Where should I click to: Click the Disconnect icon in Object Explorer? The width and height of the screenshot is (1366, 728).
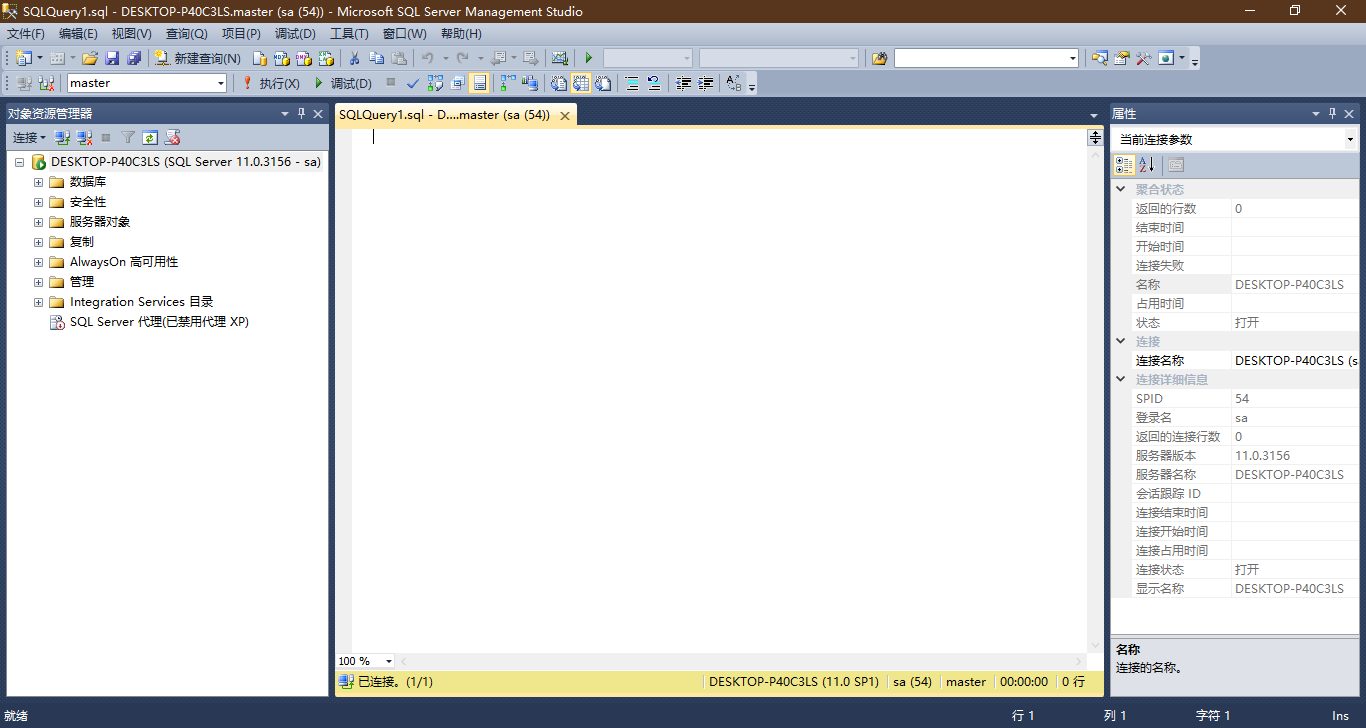click(x=84, y=137)
